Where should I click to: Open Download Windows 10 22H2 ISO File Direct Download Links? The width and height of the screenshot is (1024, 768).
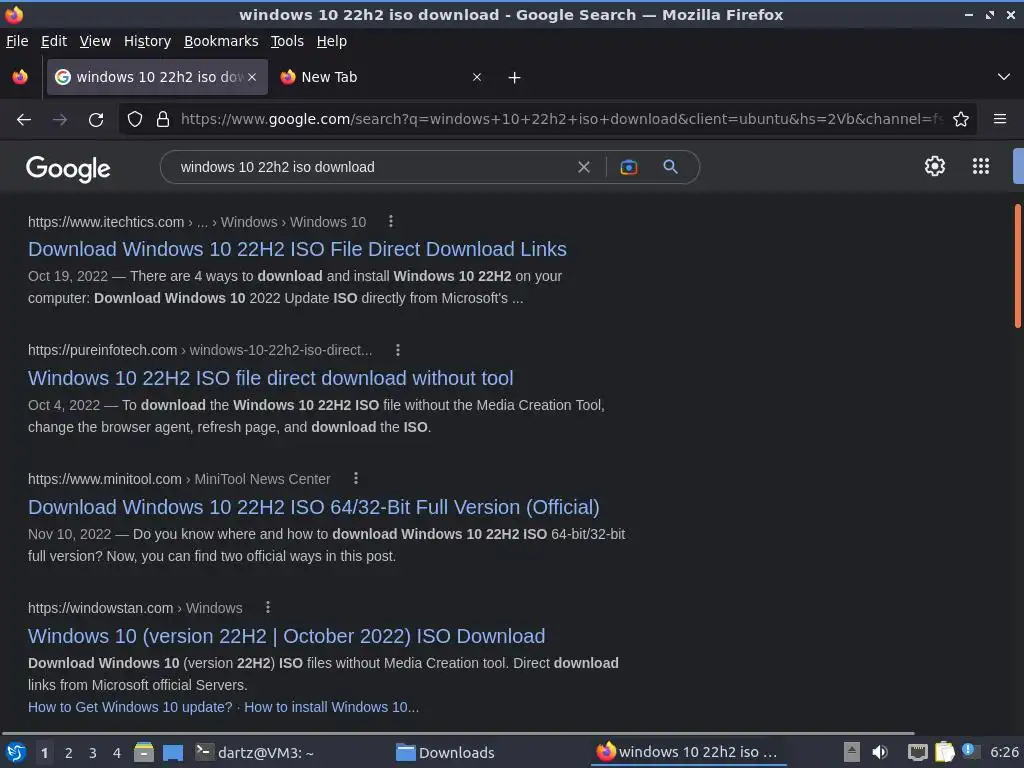pos(297,249)
